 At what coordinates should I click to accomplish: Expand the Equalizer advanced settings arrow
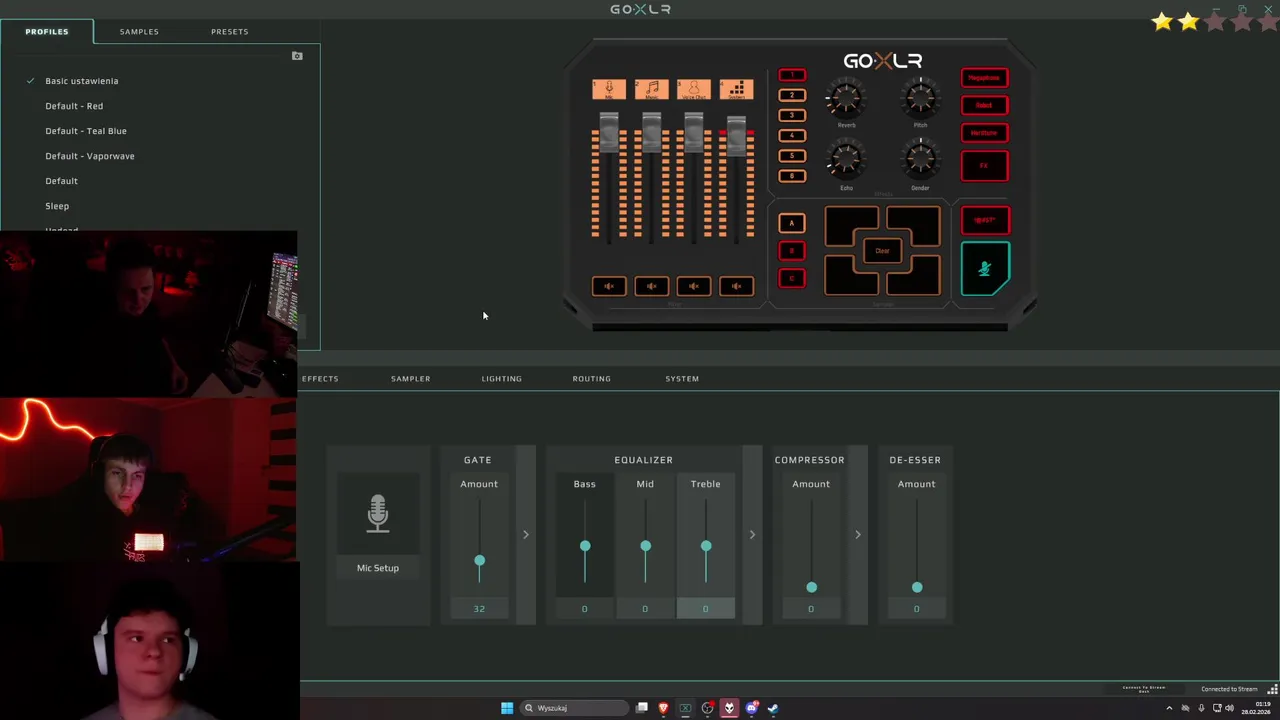coord(752,535)
